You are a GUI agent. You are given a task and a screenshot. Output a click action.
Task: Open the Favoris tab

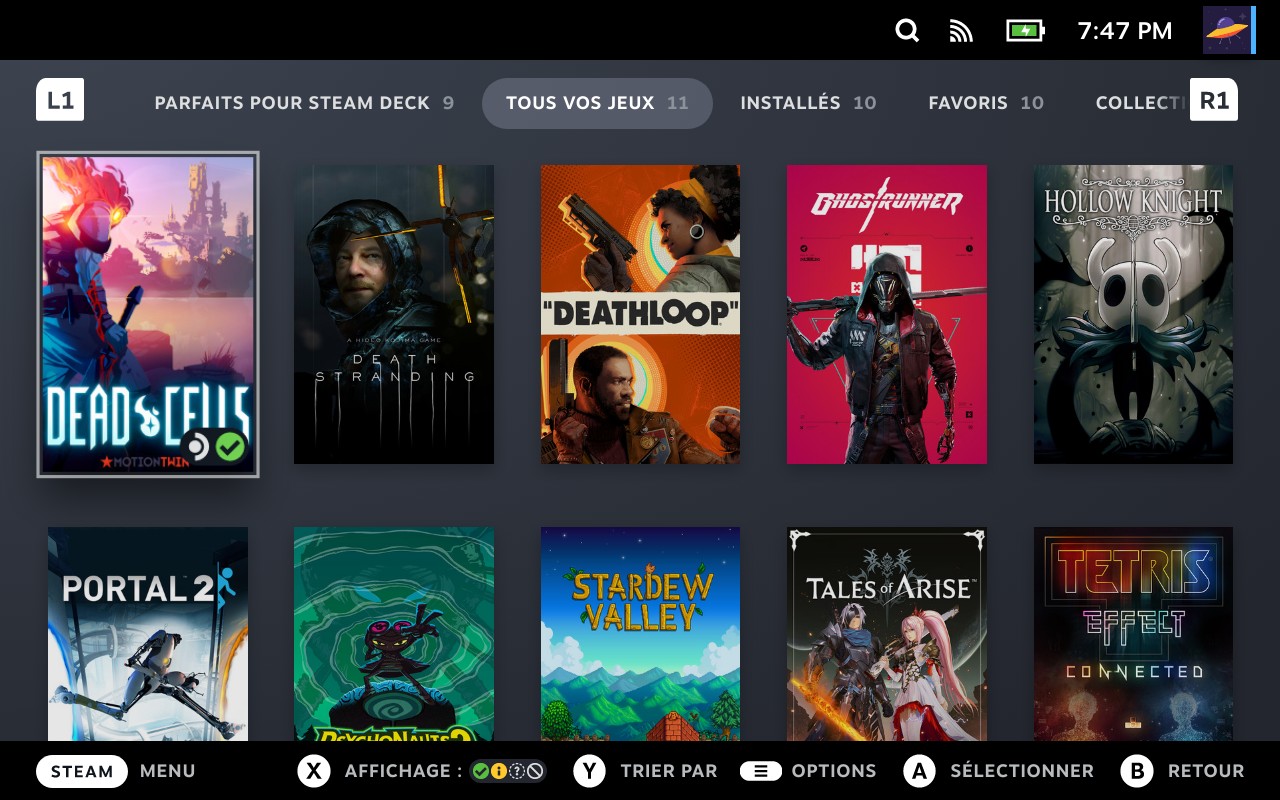986,103
